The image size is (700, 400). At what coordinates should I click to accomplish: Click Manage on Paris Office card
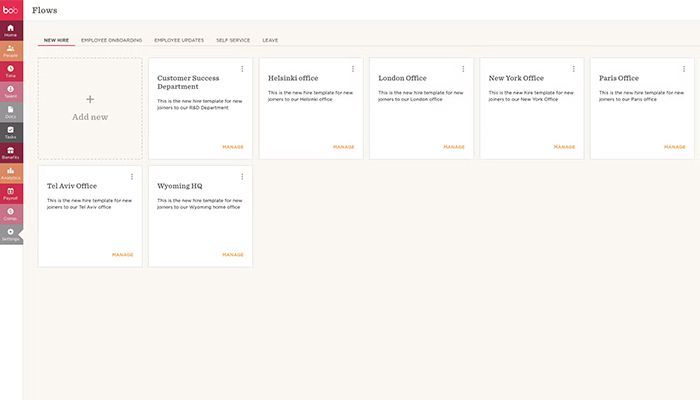(x=675, y=147)
